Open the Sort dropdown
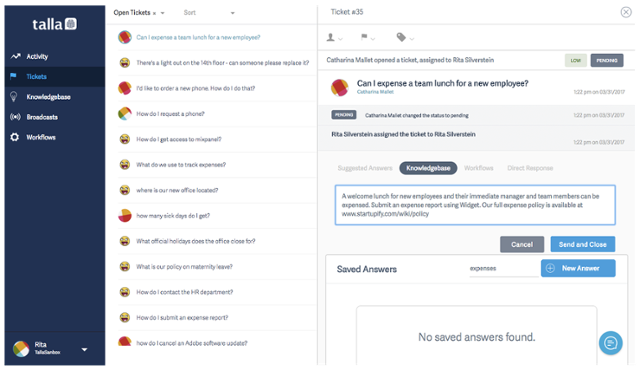640x371 pixels. coord(209,13)
